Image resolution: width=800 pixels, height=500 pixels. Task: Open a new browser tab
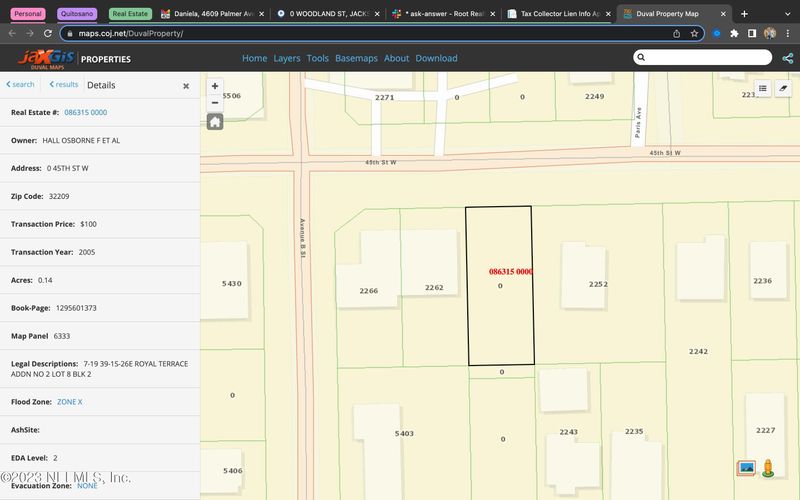point(744,14)
